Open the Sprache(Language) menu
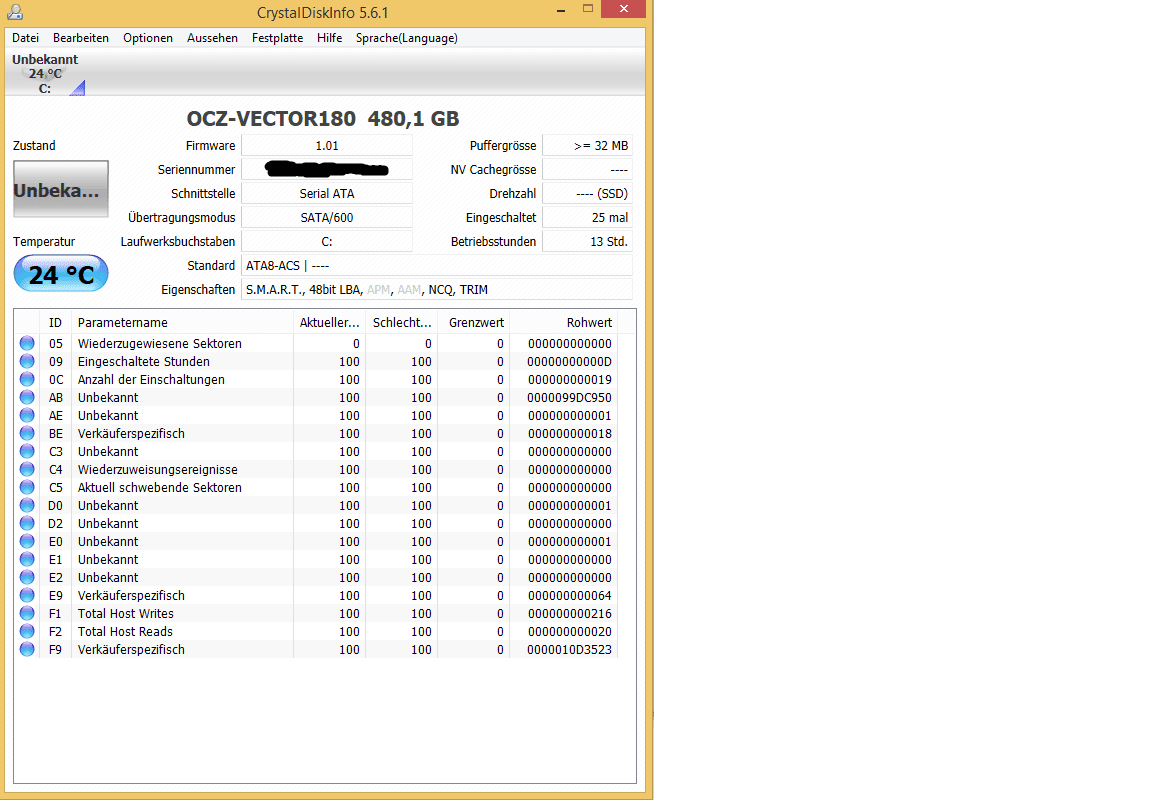 [x=406, y=38]
